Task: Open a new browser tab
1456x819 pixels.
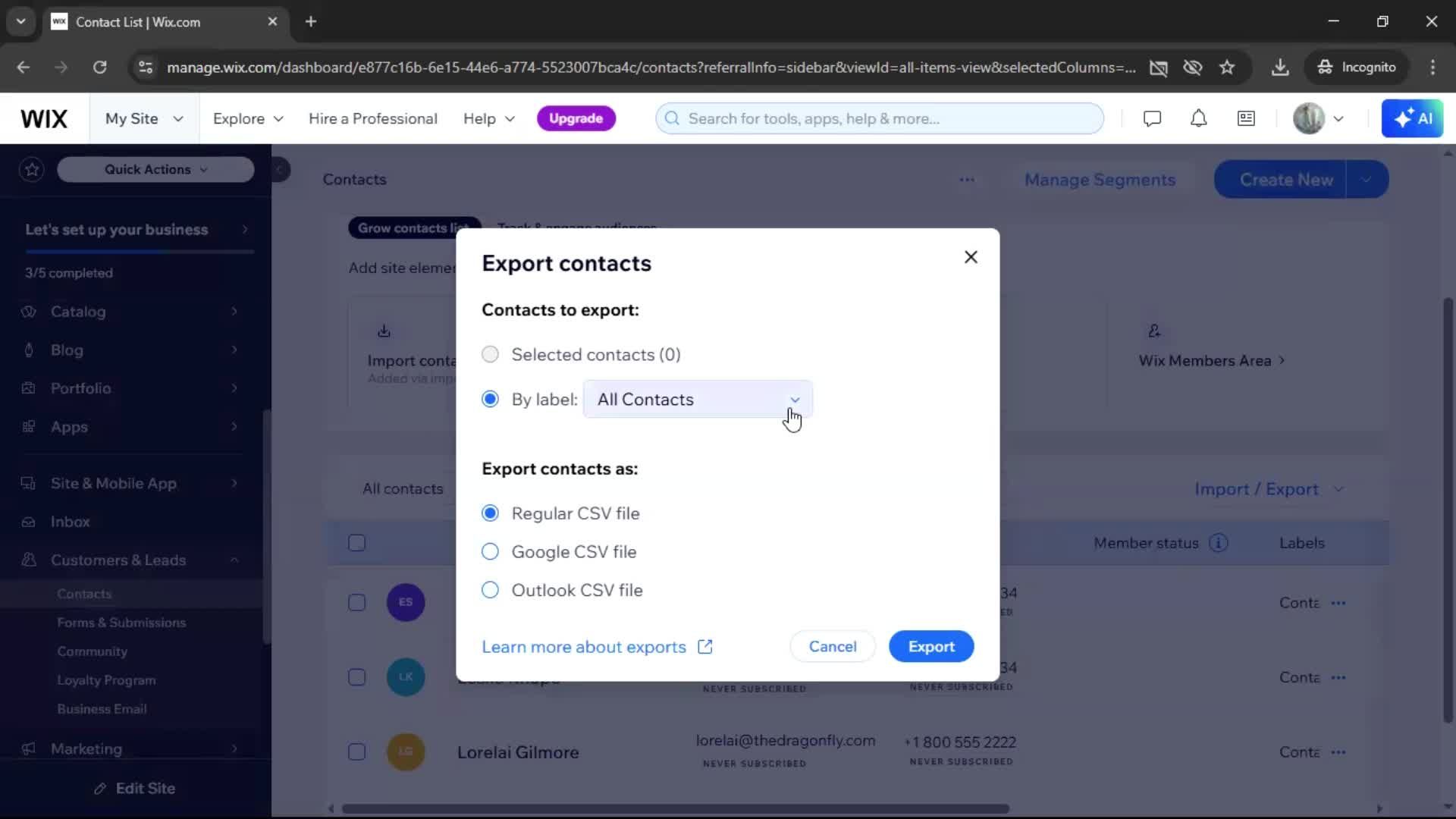Action: click(x=311, y=21)
